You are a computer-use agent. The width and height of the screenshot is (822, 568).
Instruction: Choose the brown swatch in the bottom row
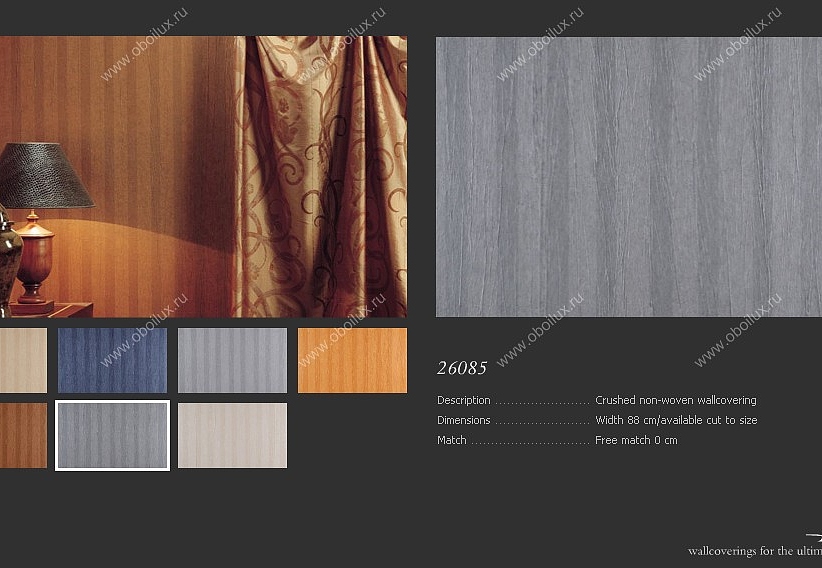click(x=23, y=435)
